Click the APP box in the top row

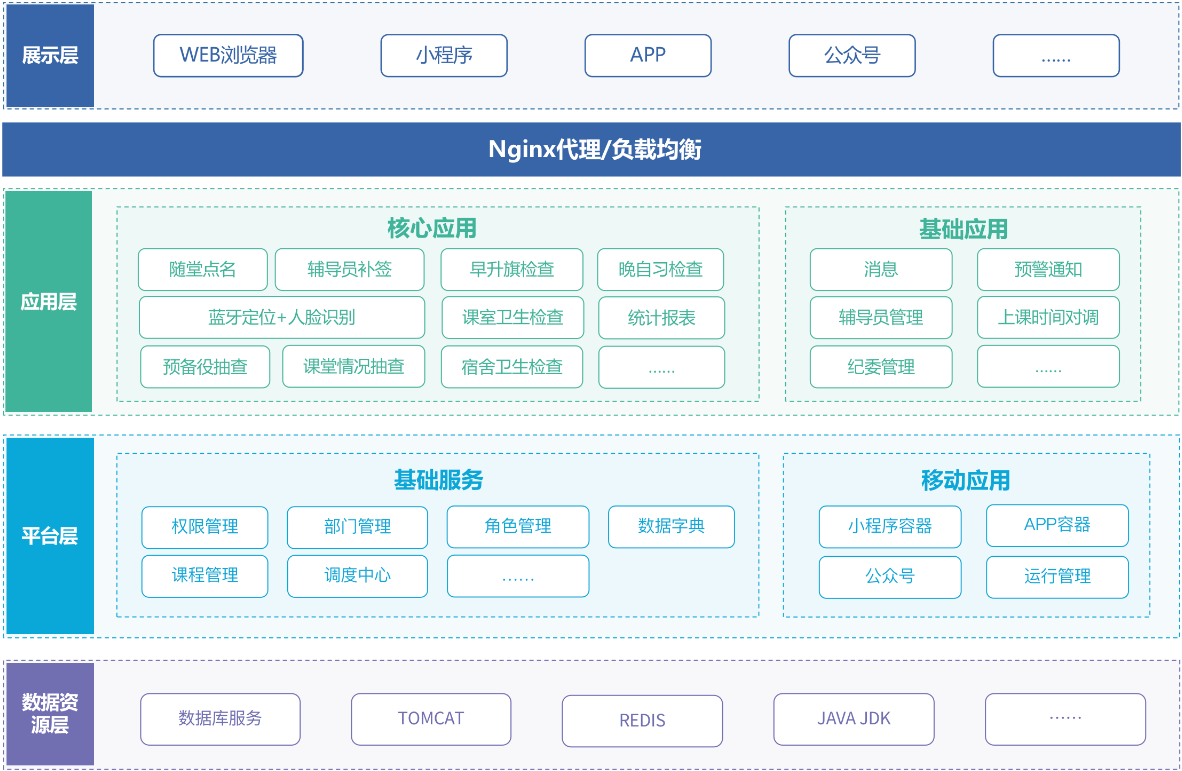click(x=648, y=56)
